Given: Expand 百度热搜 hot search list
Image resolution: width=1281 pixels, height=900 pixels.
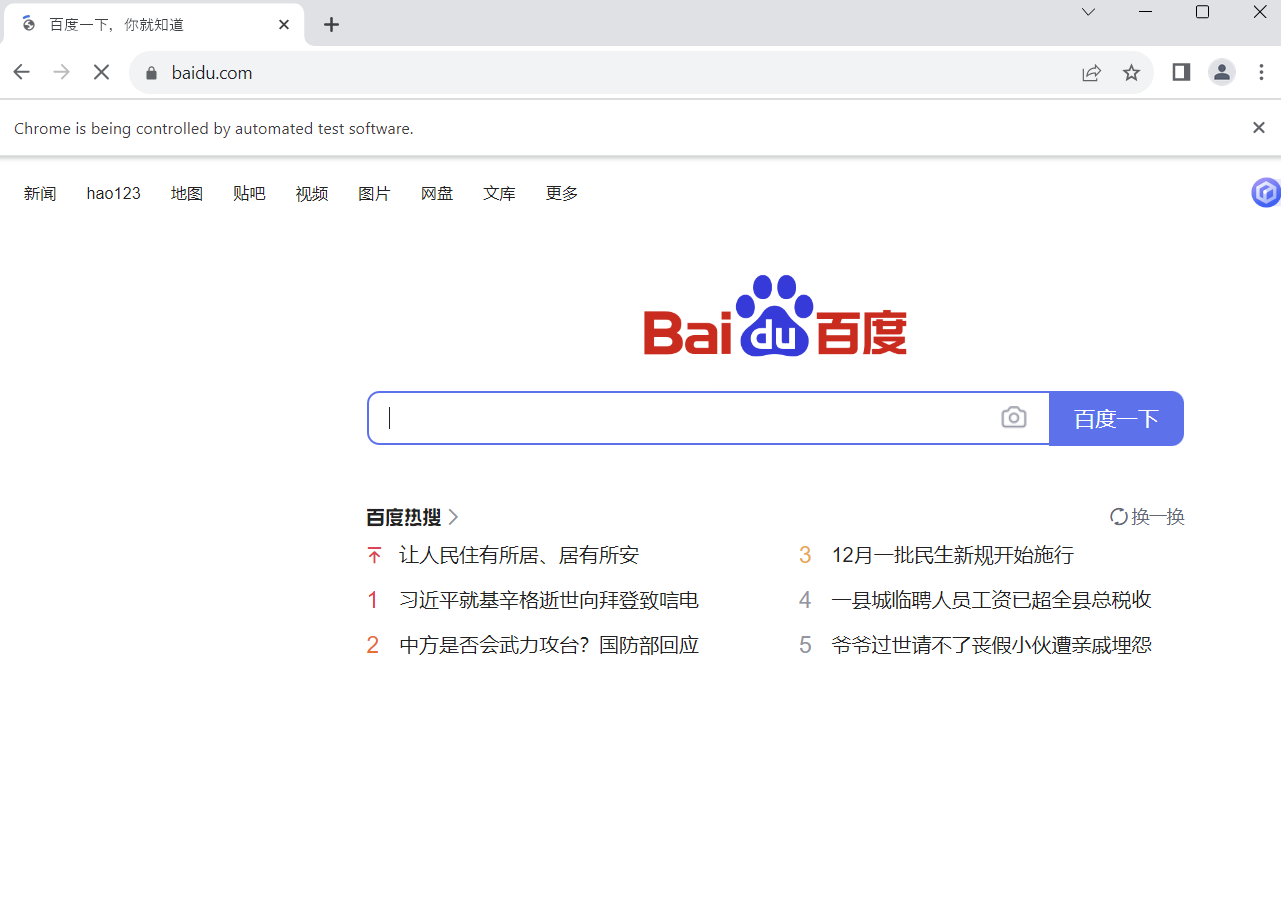Looking at the screenshot, I should [412, 517].
